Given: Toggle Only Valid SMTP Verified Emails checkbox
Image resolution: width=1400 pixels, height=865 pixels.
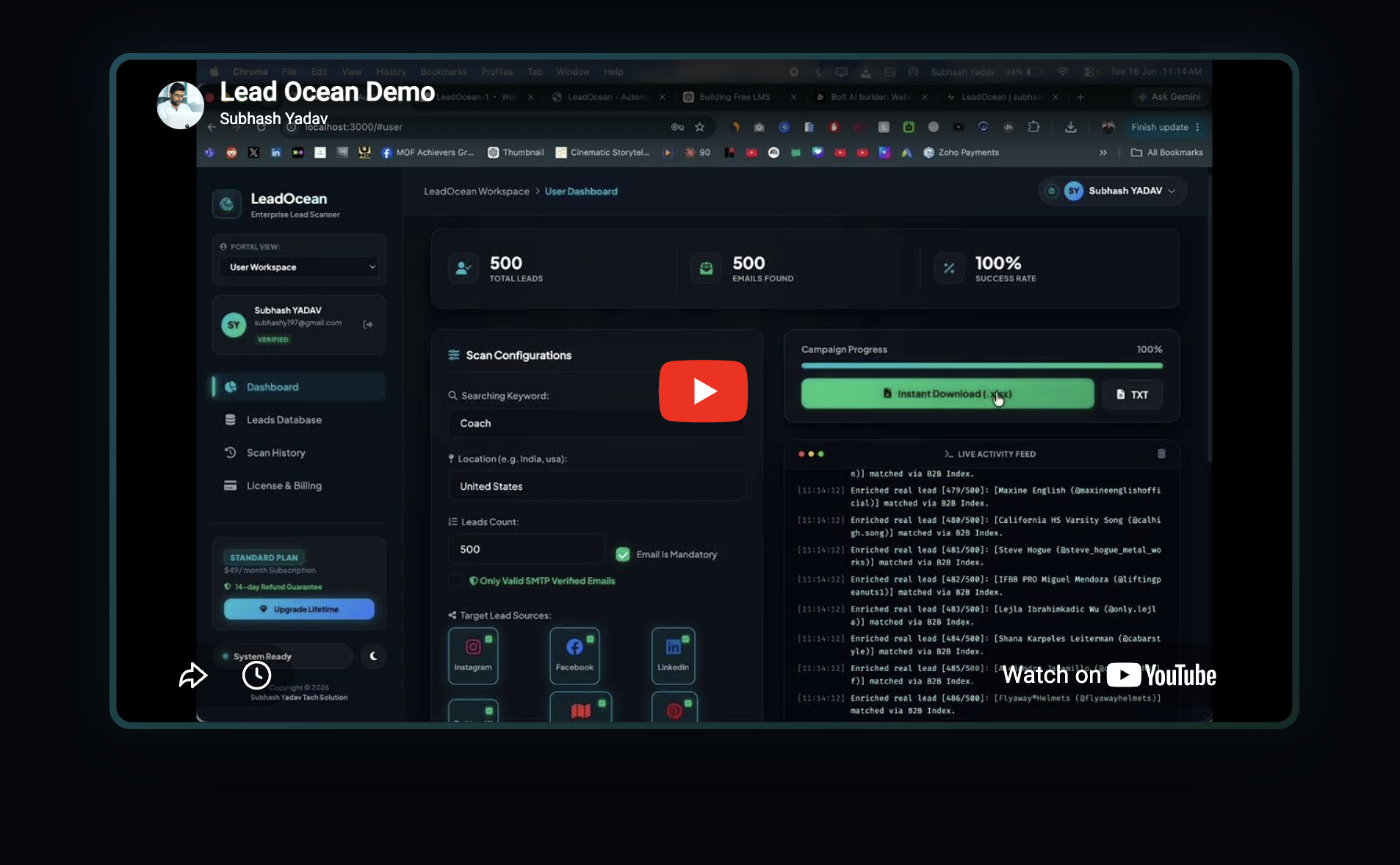Looking at the screenshot, I should tap(457, 581).
